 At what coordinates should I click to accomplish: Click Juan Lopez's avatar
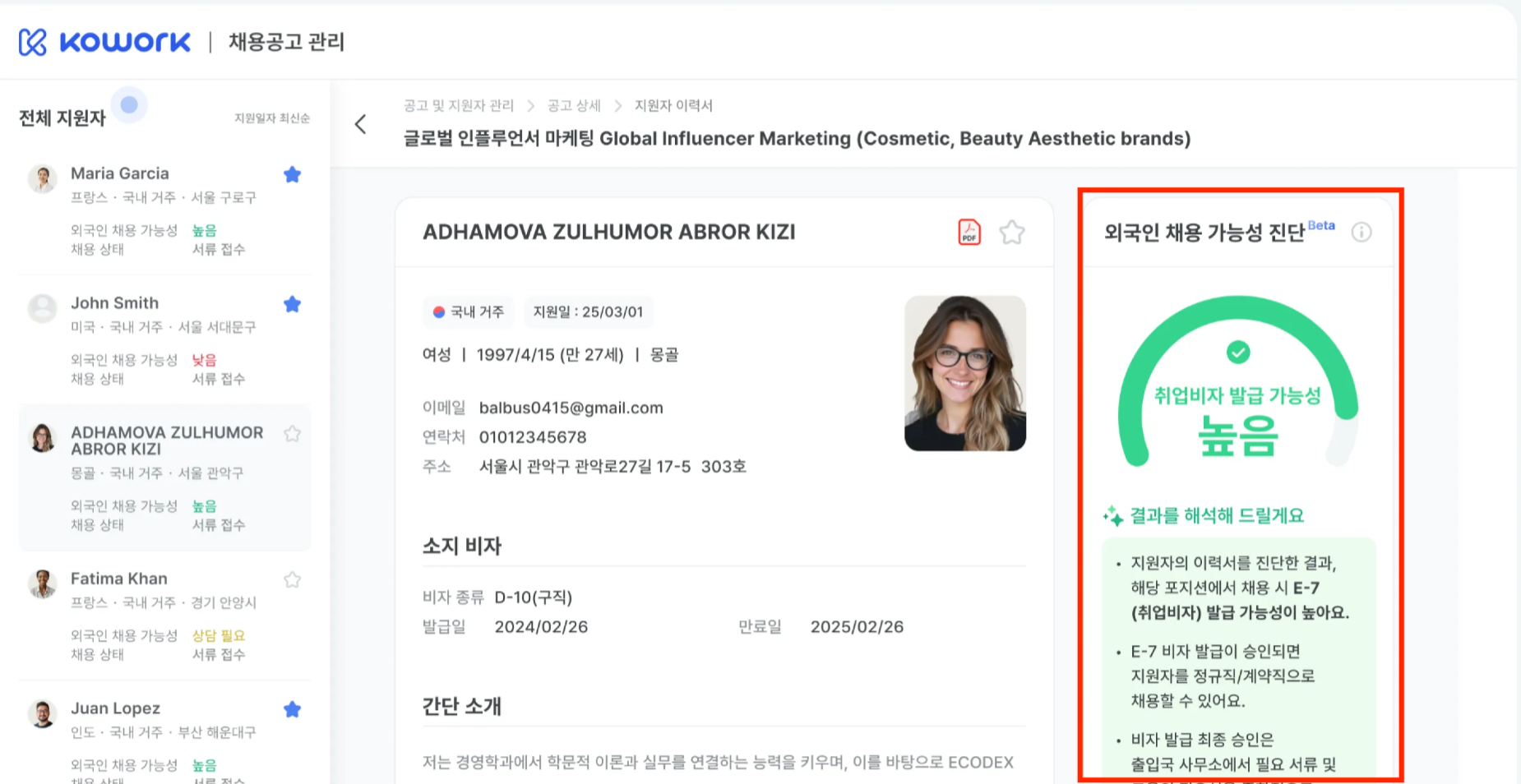coord(42,713)
